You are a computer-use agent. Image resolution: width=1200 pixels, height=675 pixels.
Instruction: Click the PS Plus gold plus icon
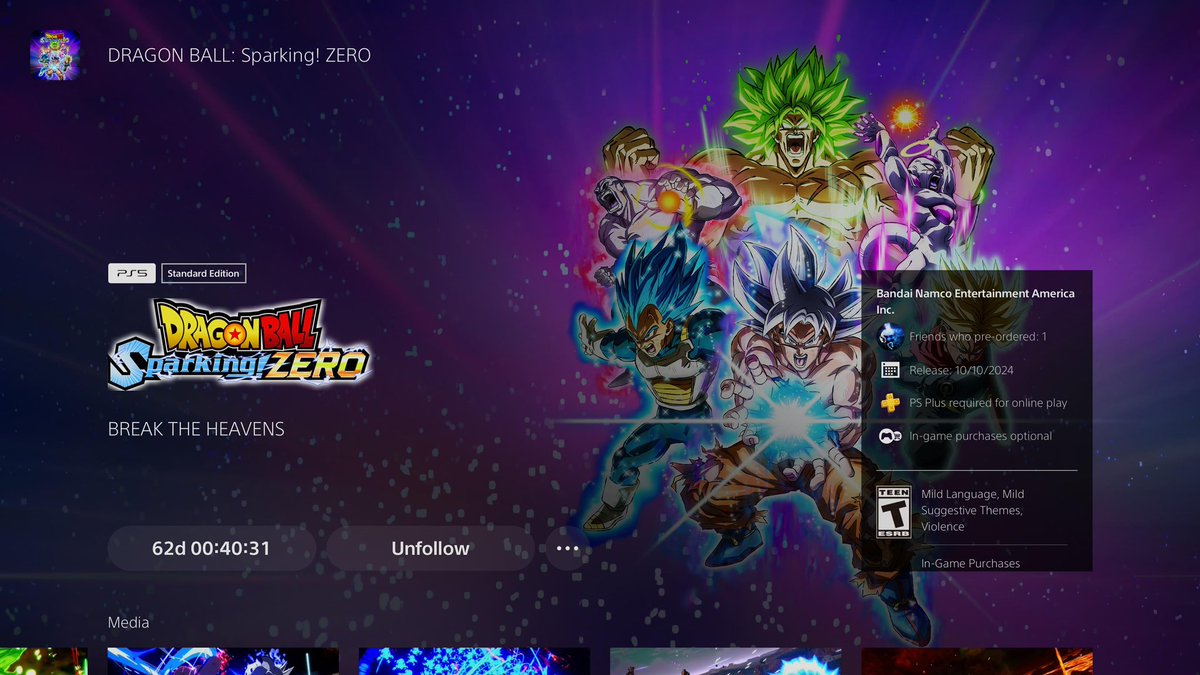pos(890,403)
